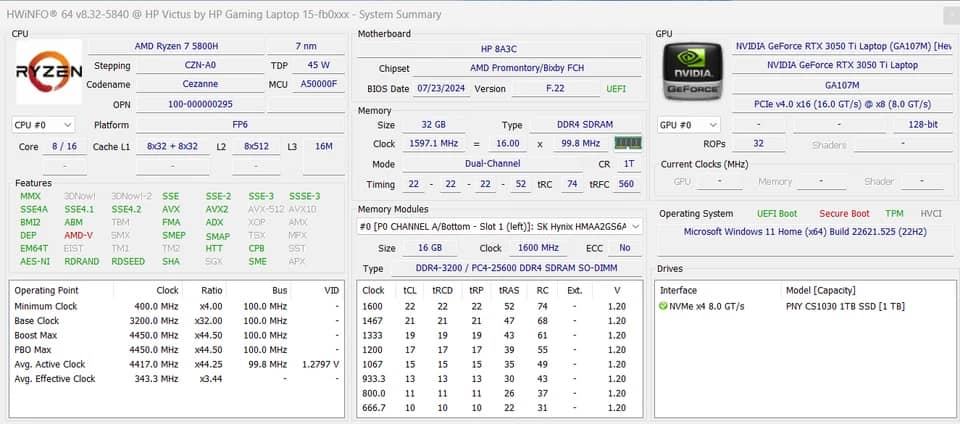The height and width of the screenshot is (424, 960).
Task: Click the red Secure Boot label
Action: click(x=844, y=214)
